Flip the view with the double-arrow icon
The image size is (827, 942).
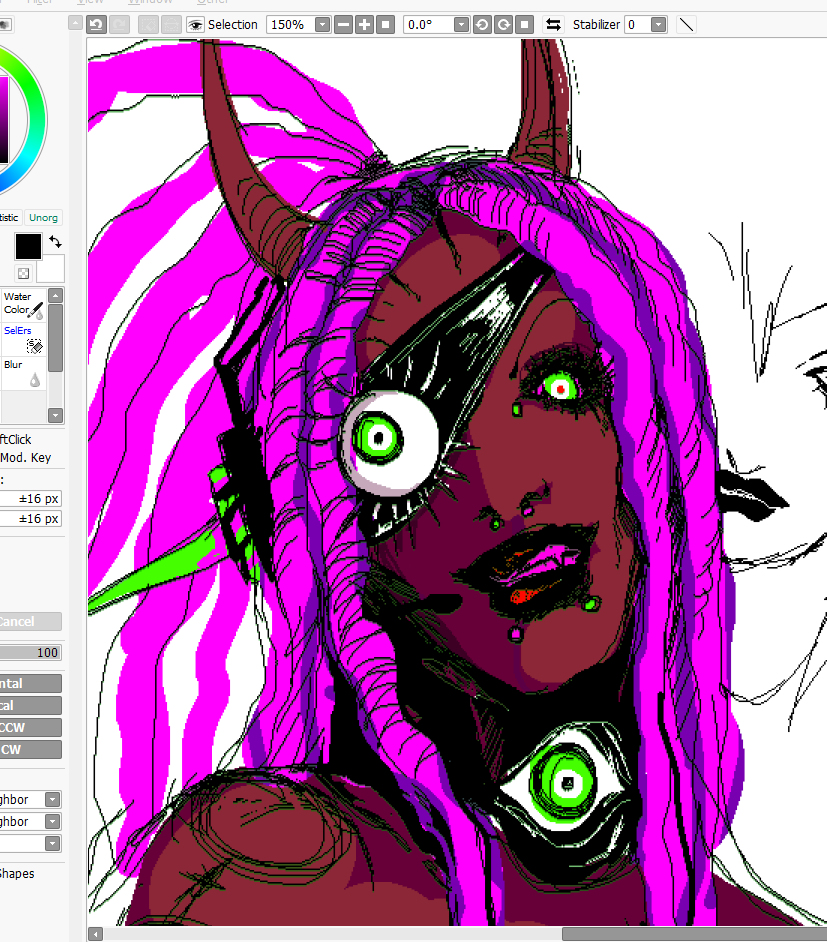tap(552, 24)
